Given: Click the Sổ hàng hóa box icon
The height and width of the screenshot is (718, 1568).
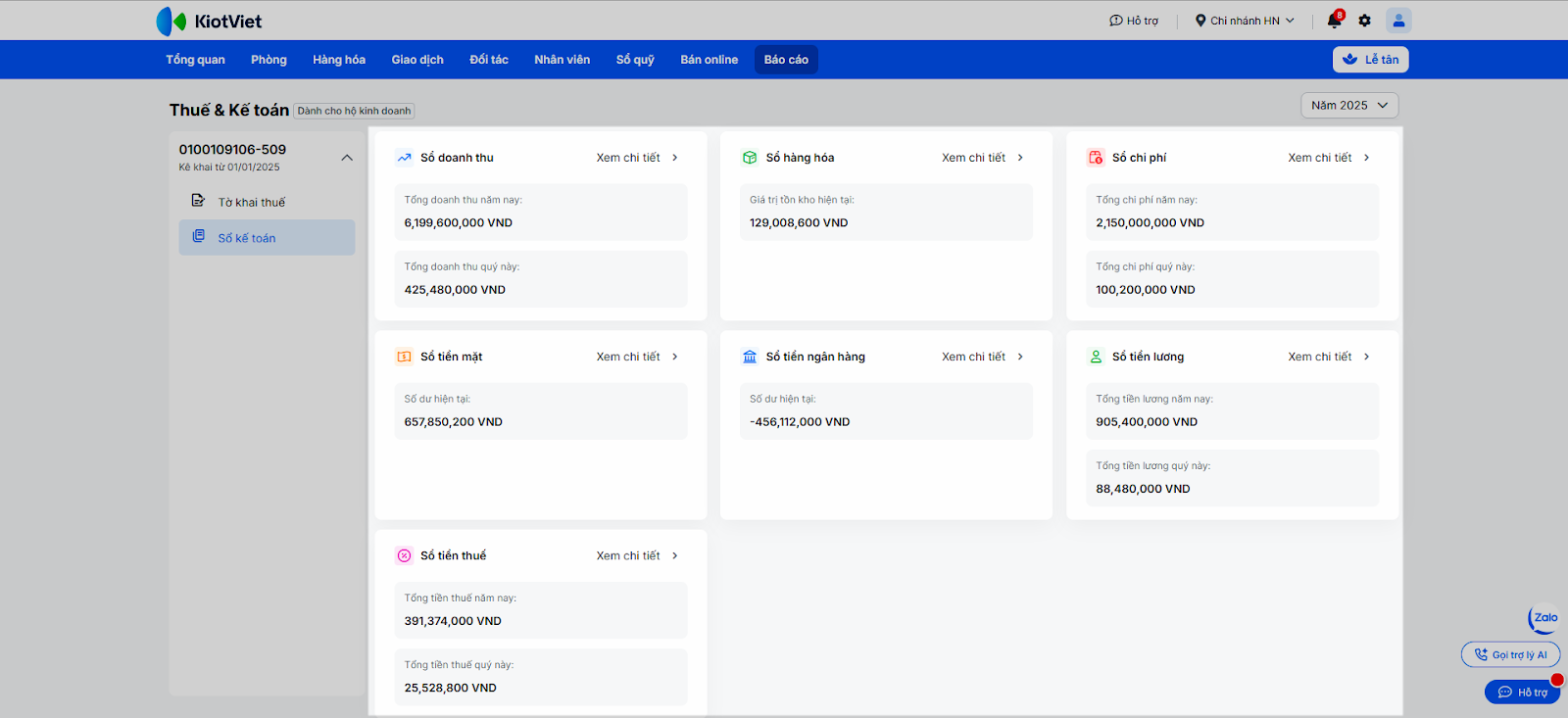Looking at the screenshot, I should click(x=750, y=158).
